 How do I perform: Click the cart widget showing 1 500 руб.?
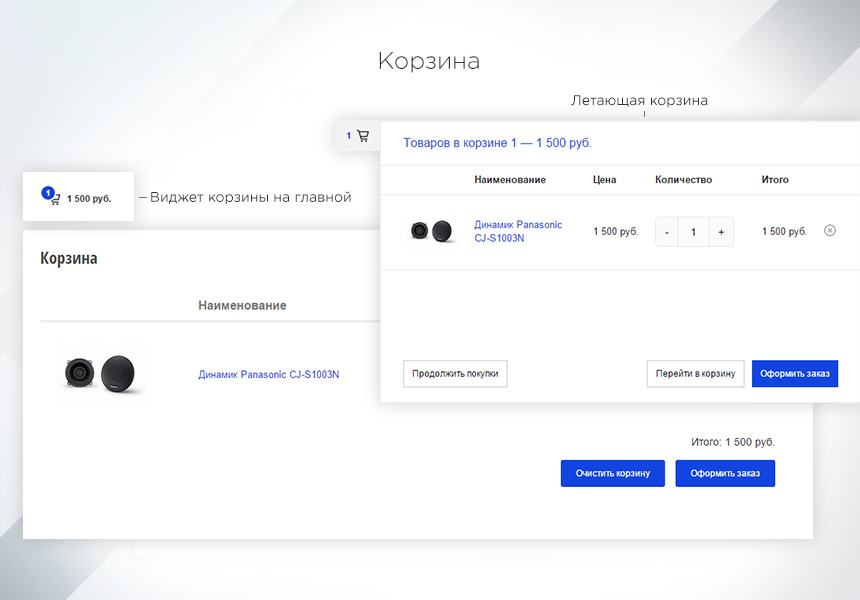point(78,197)
